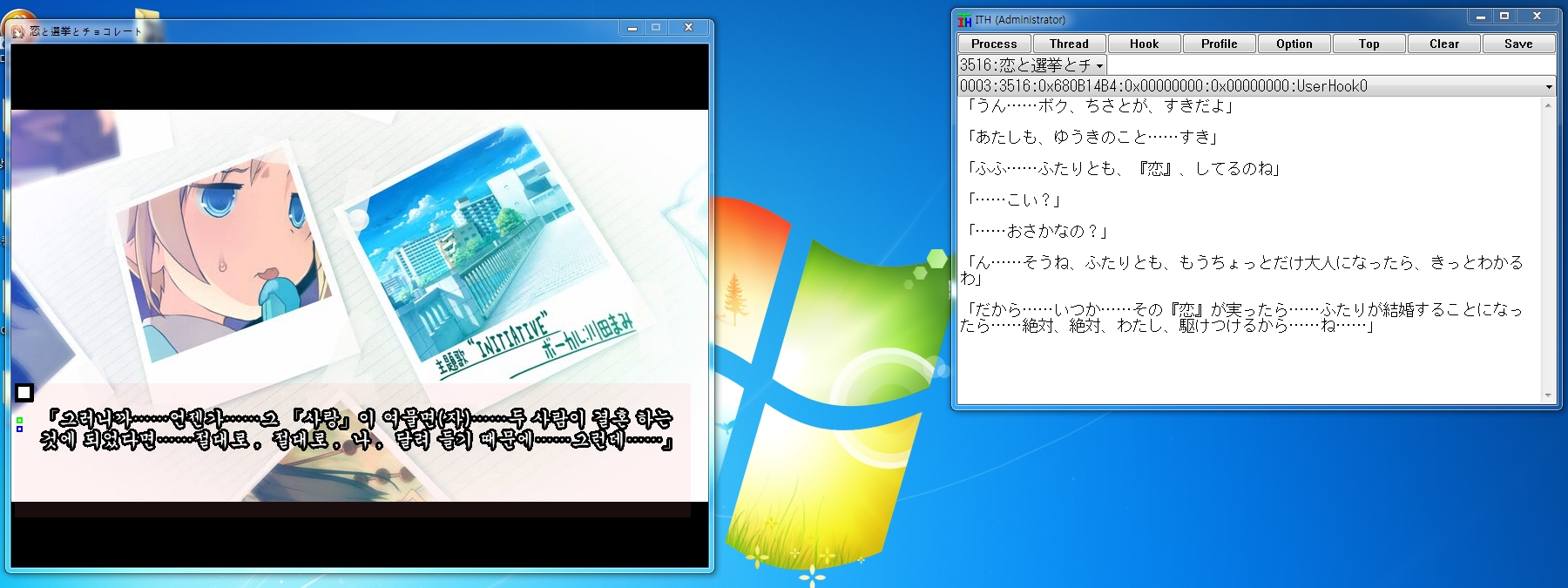
Task: Open ITH Option settings
Action: tap(1294, 44)
